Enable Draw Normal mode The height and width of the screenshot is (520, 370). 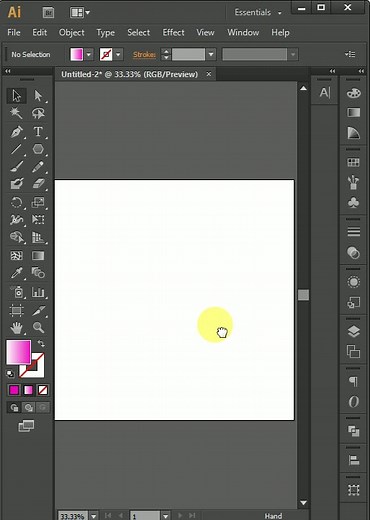(x=14, y=407)
